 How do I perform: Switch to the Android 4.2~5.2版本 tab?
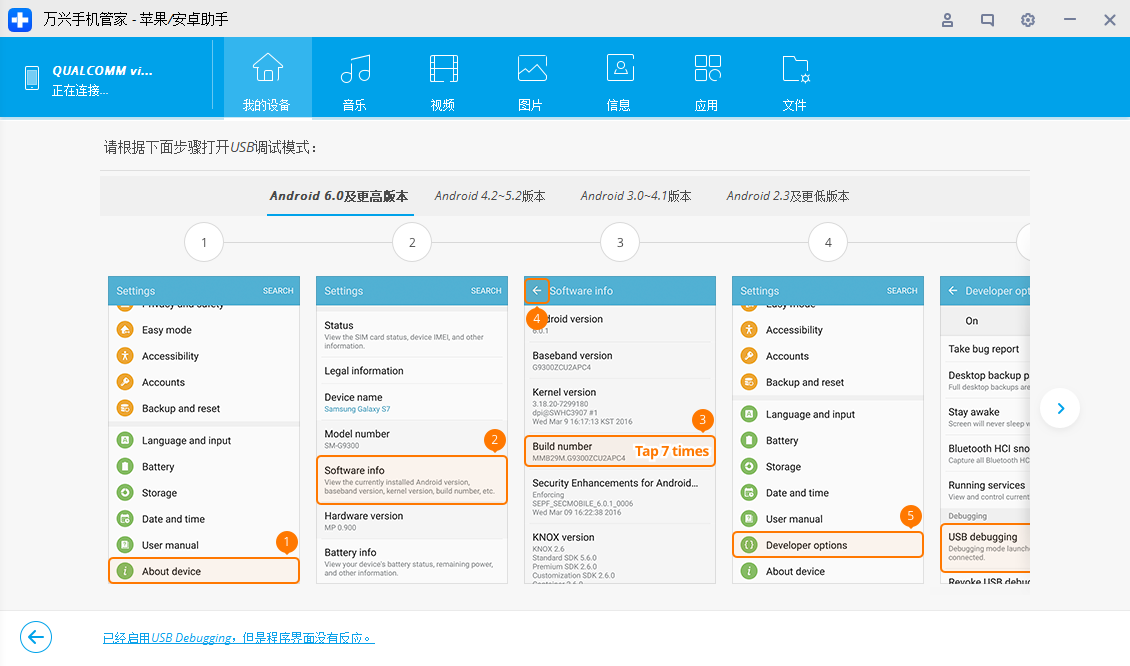pyautogui.click(x=490, y=196)
